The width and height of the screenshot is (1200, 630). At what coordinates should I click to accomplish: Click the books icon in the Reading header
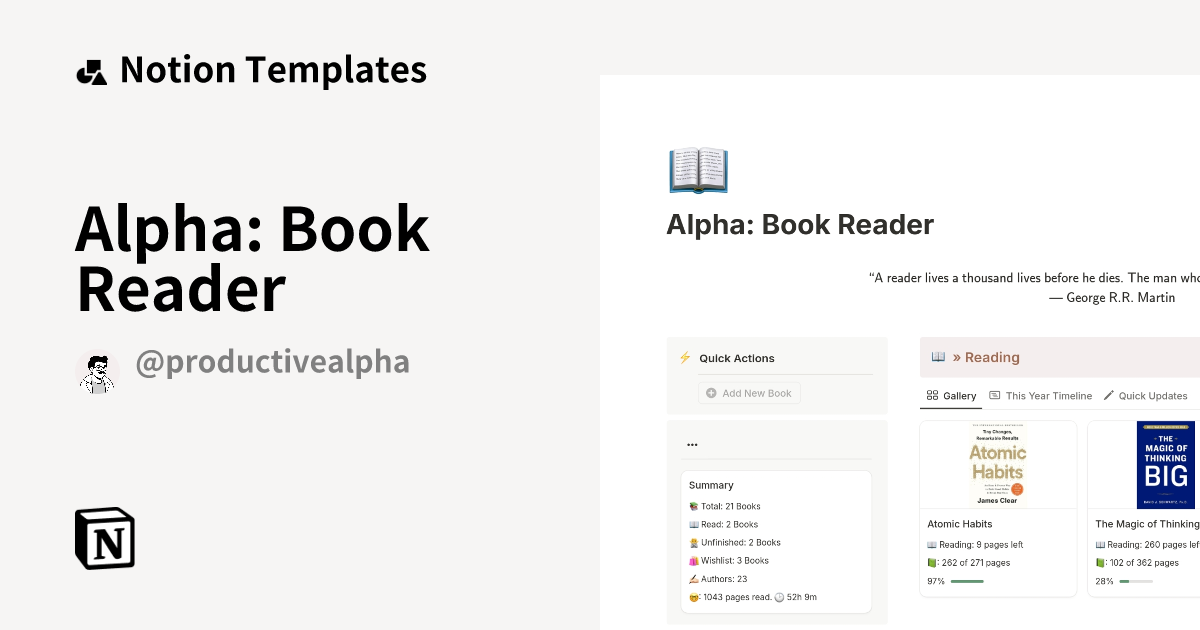pyautogui.click(x=938, y=357)
